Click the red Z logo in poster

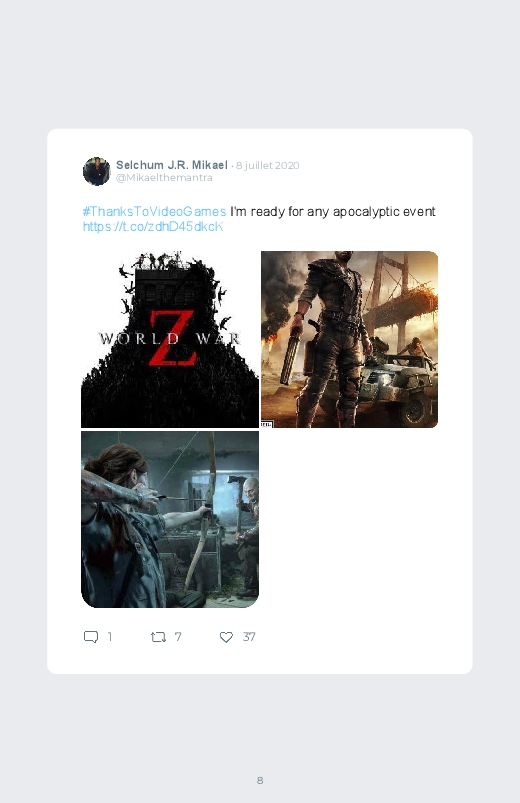(172, 337)
